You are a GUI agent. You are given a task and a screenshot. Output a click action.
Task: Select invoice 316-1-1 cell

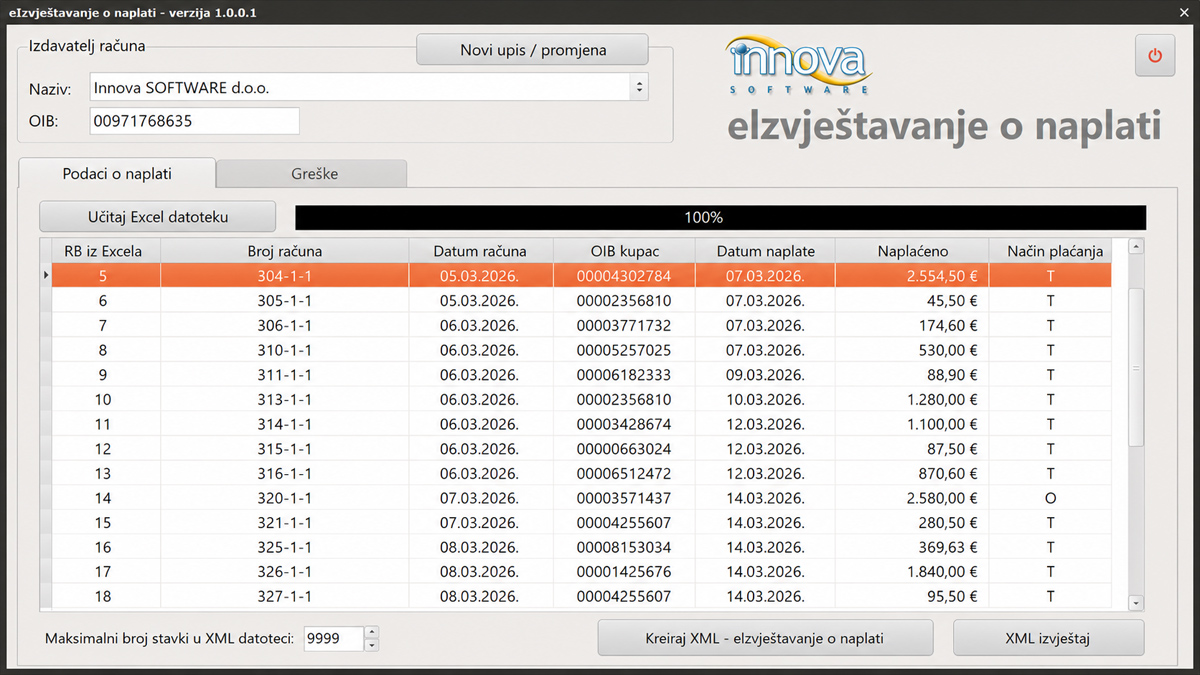click(285, 473)
